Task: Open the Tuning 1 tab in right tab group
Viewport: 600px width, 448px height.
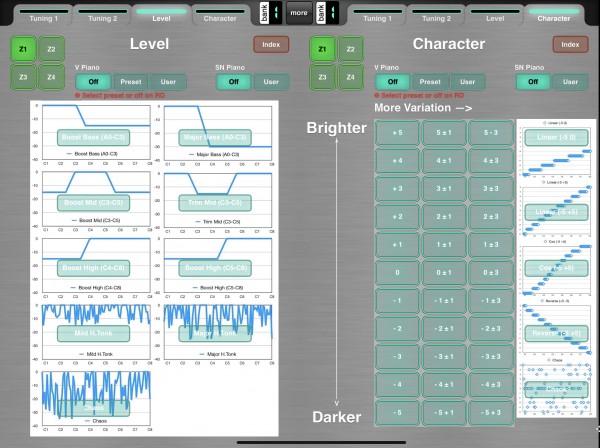Action: [377, 16]
